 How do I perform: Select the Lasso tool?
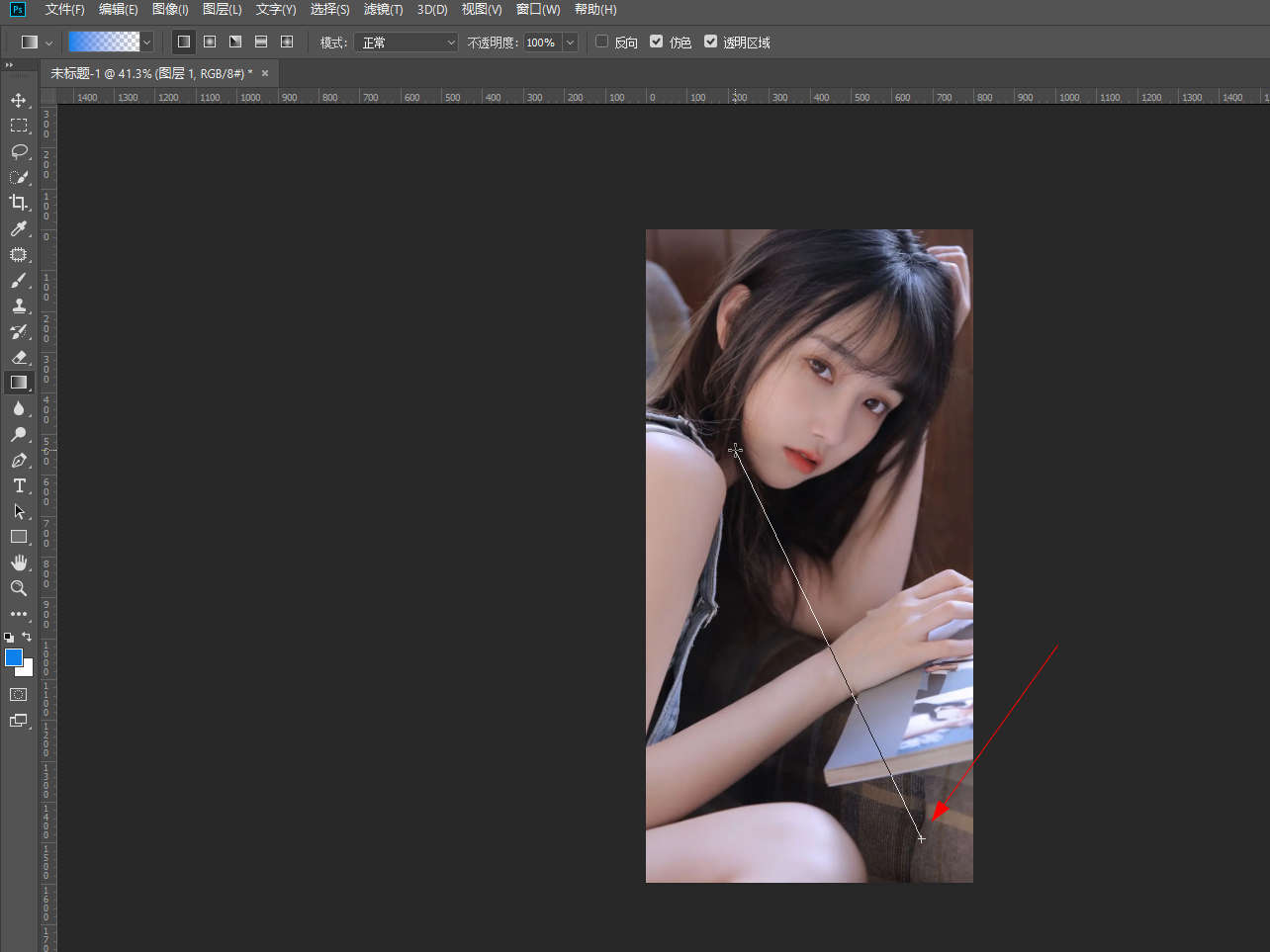pyautogui.click(x=19, y=151)
